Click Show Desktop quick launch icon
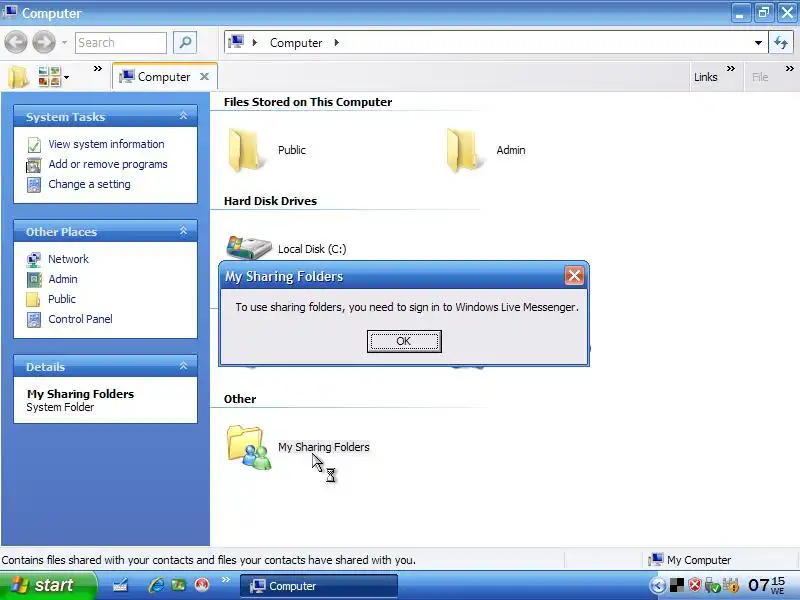The image size is (800, 600). [120, 585]
